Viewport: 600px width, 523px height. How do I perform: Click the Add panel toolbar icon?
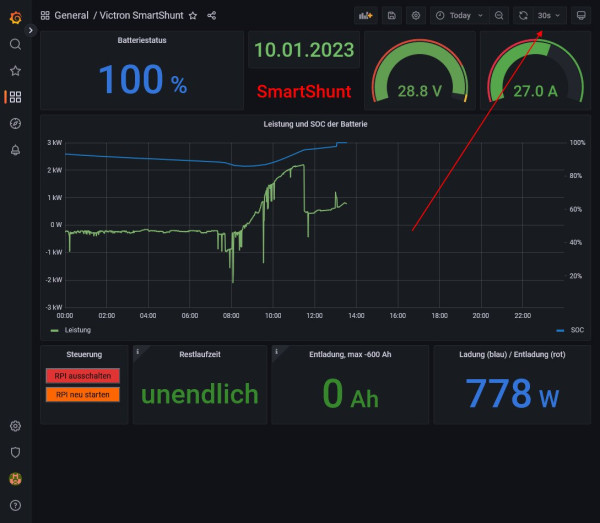click(x=364, y=16)
